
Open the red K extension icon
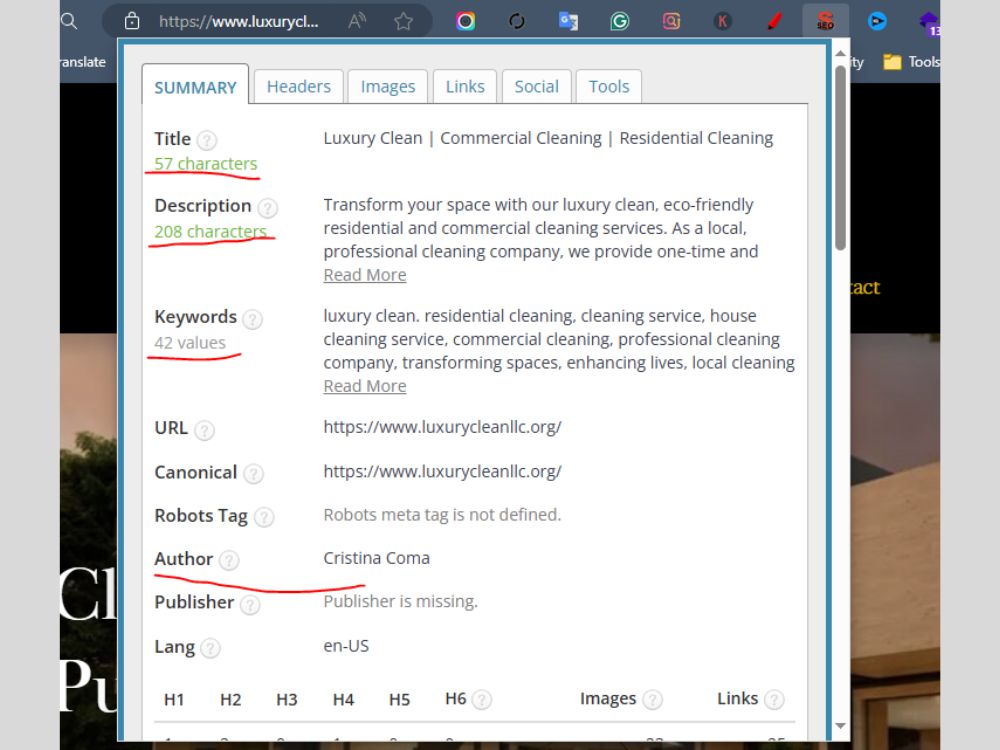click(723, 22)
